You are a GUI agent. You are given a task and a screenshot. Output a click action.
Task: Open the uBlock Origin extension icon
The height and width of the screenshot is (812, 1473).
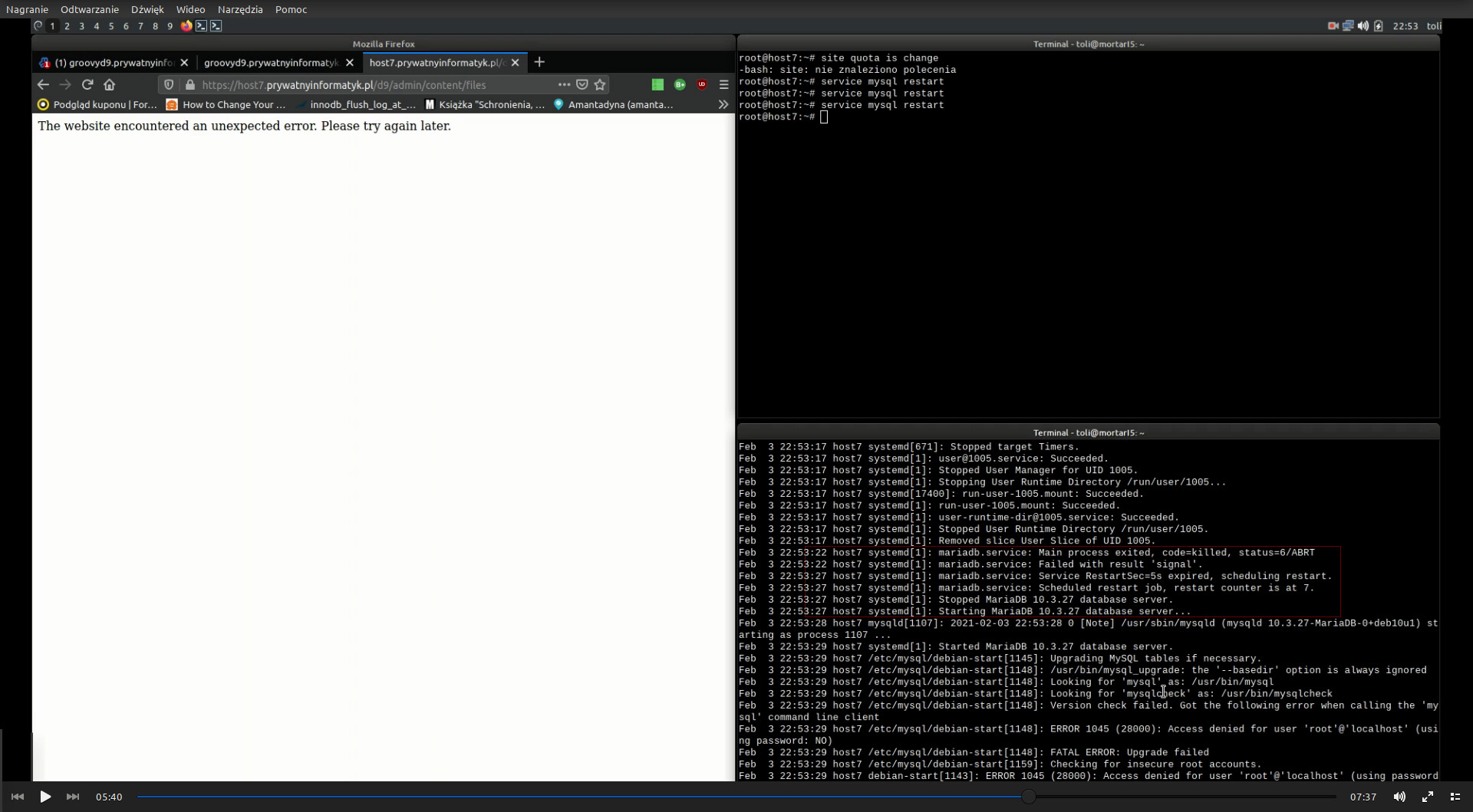click(x=702, y=85)
